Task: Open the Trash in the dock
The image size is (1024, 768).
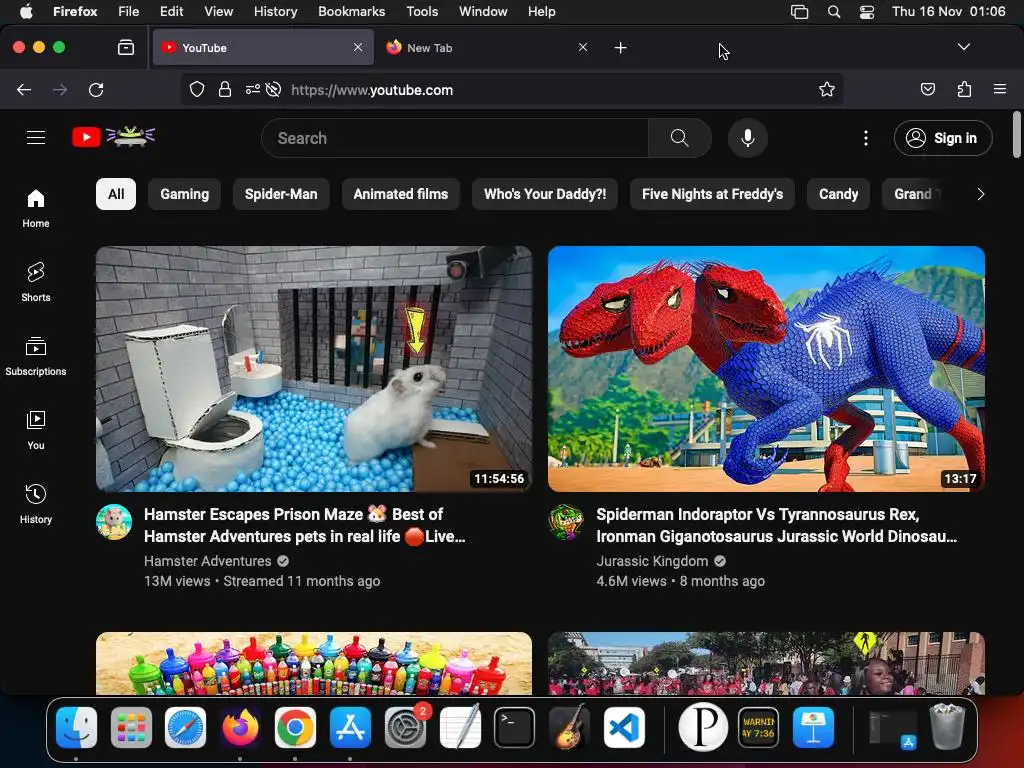Action: pyautogui.click(x=947, y=726)
